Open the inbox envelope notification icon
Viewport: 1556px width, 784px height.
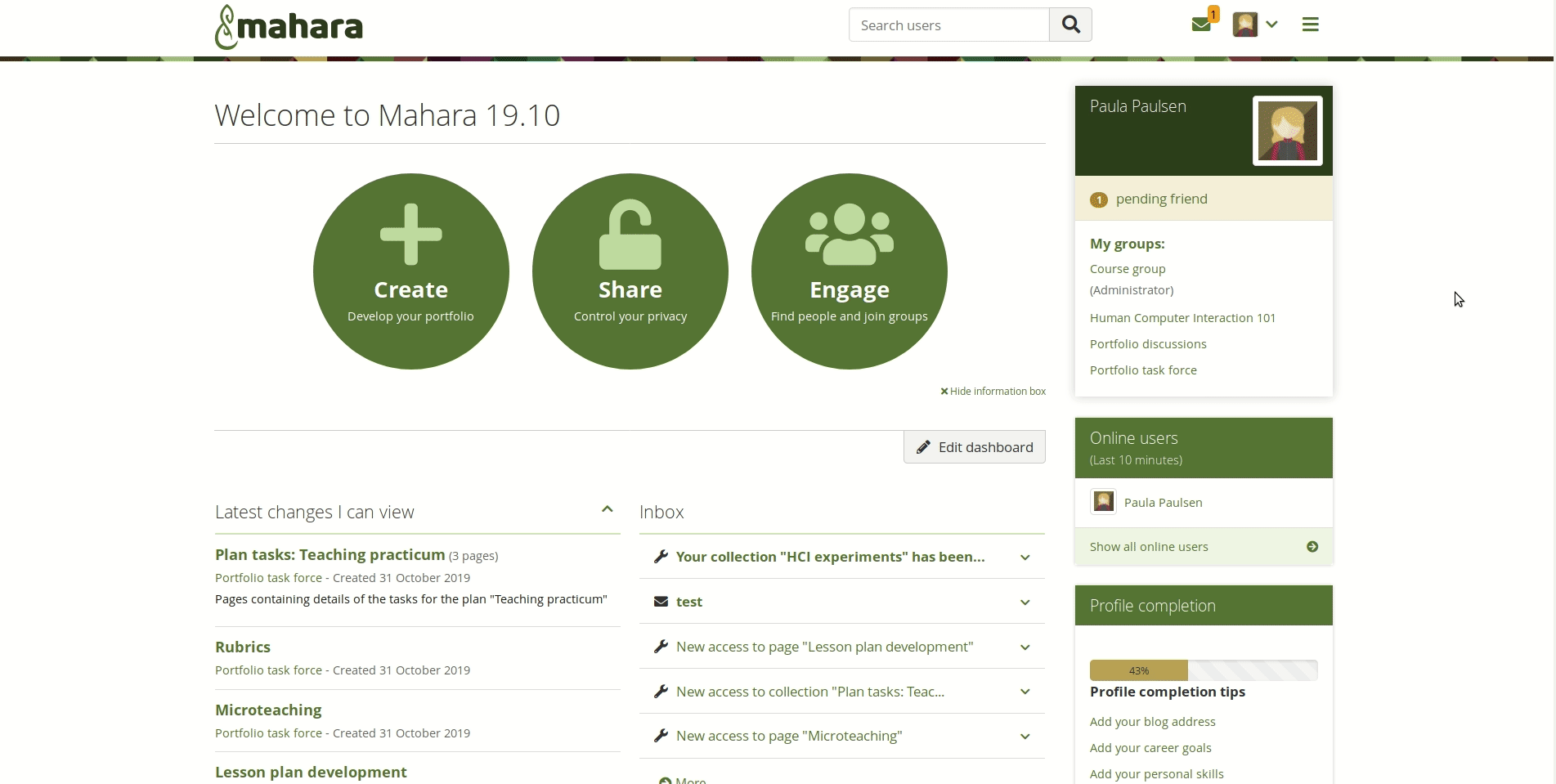pyautogui.click(x=1201, y=25)
